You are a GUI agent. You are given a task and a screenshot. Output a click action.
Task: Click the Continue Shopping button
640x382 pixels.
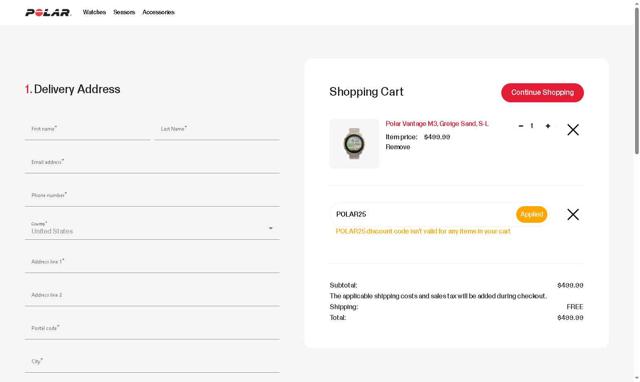tap(542, 93)
